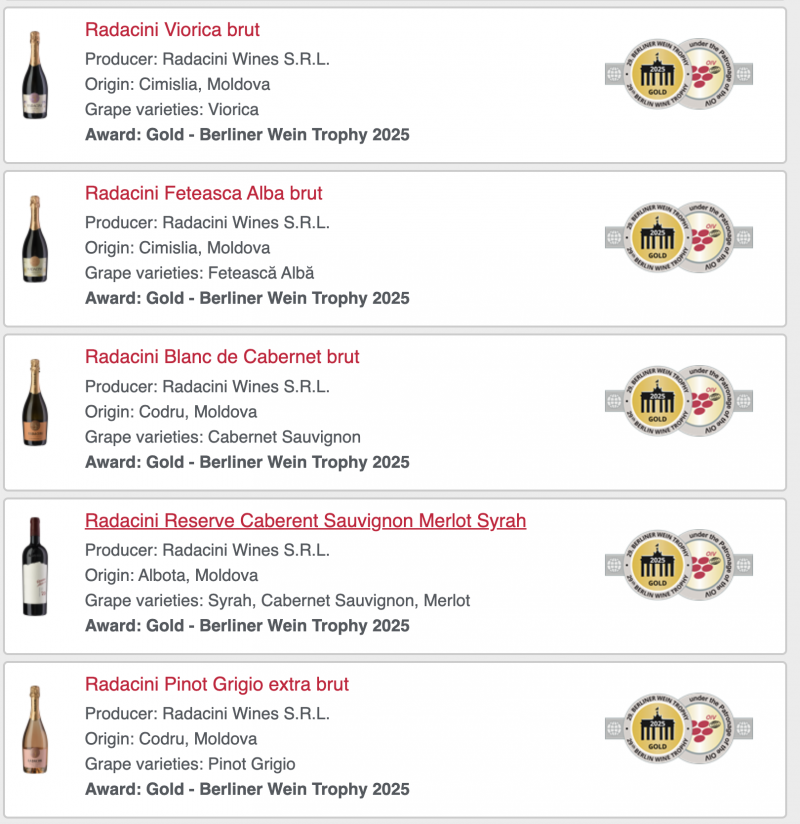Click the Feteasca Alba brut bottle thumbnail
The image size is (800, 824).
click(x=35, y=240)
